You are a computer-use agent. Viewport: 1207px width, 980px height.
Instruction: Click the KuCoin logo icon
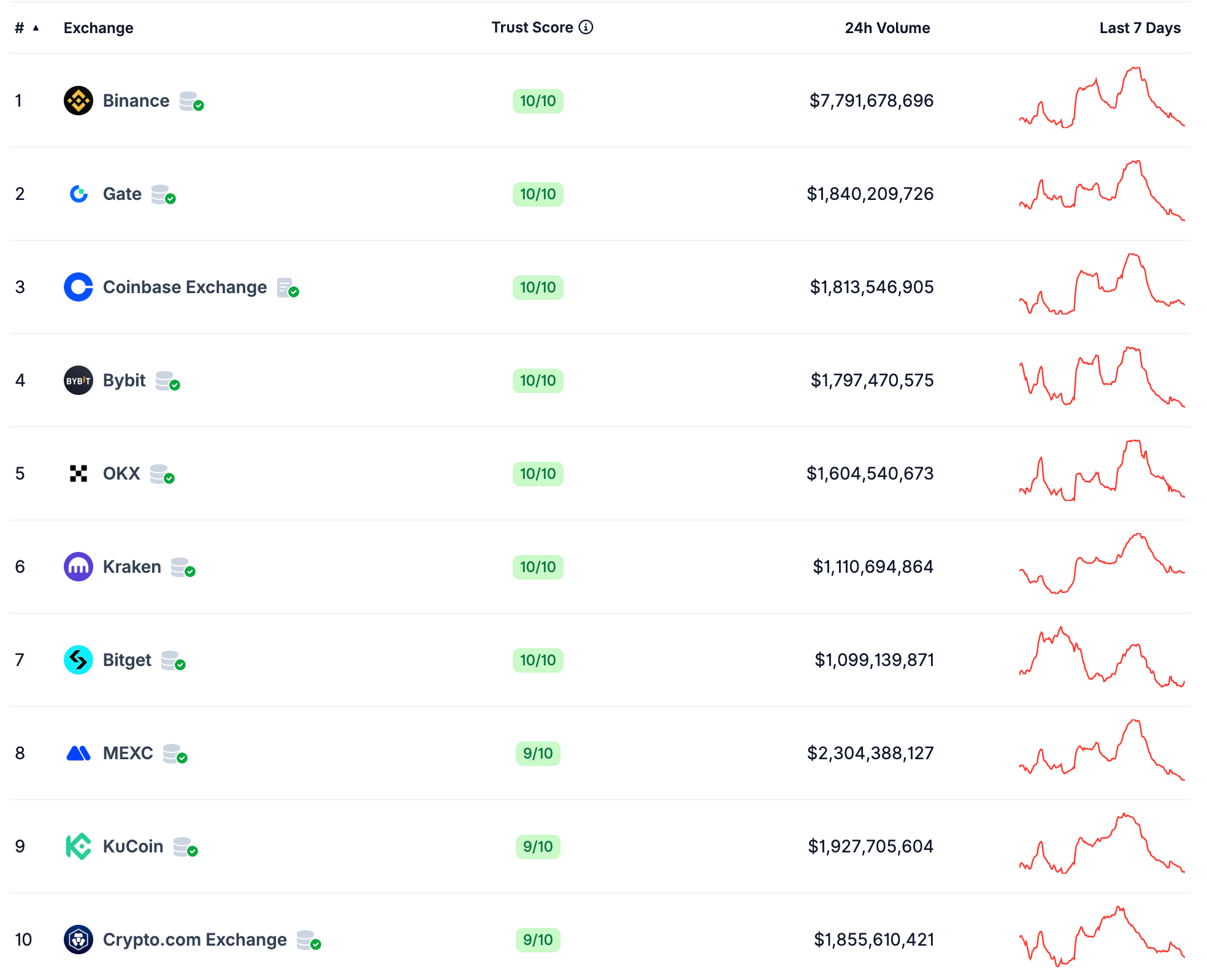pos(79,846)
